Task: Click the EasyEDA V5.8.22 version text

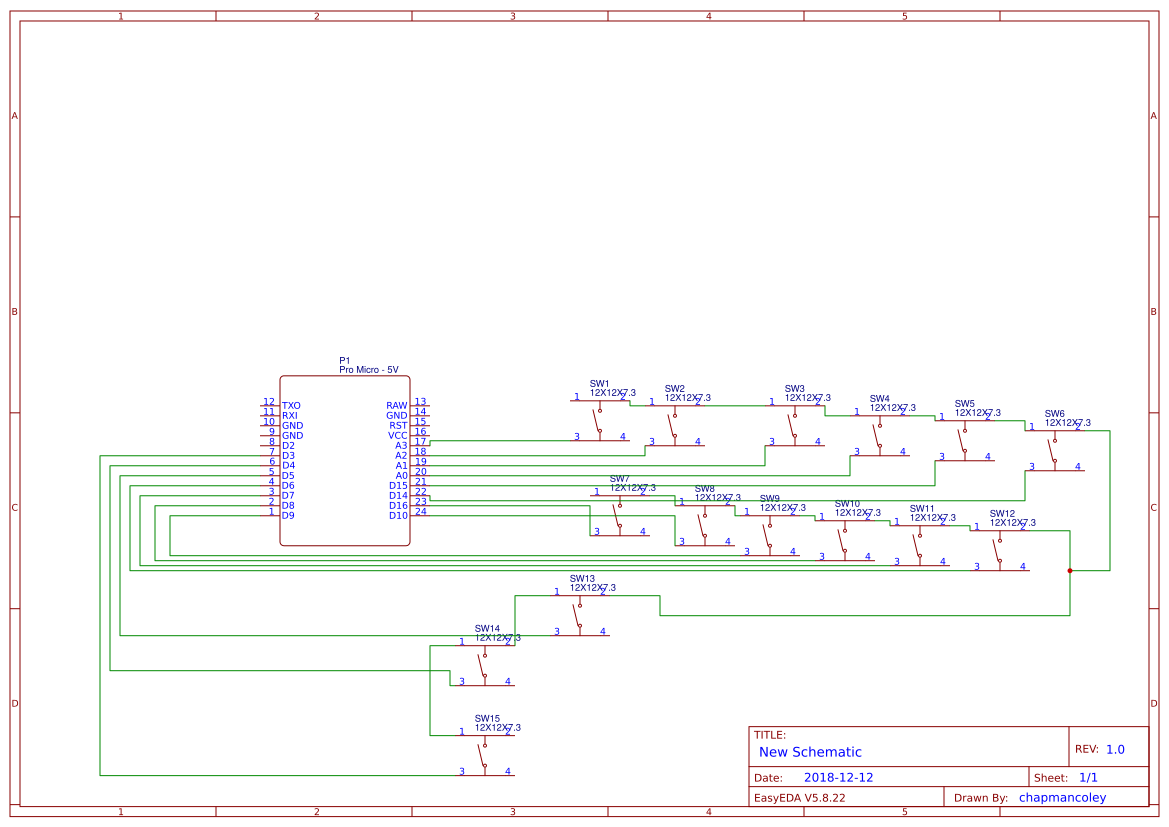Action: pyautogui.click(x=803, y=797)
